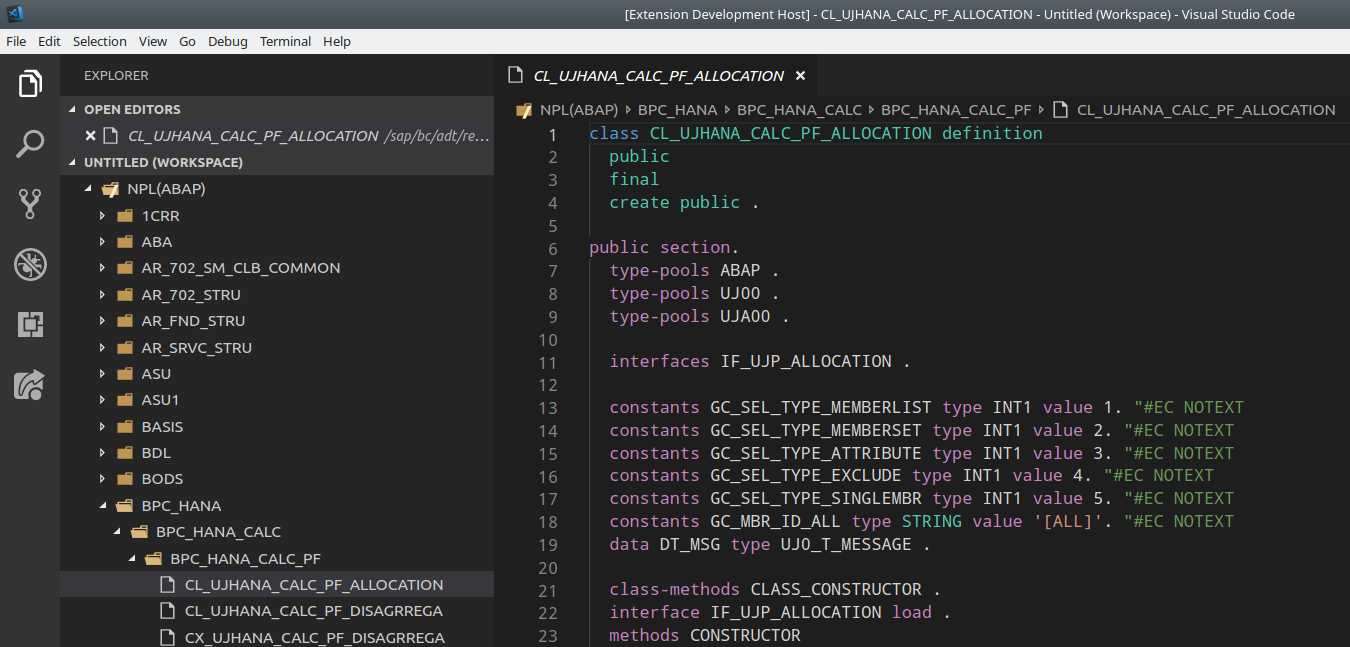Open the Debug view icon

(30, 264)
